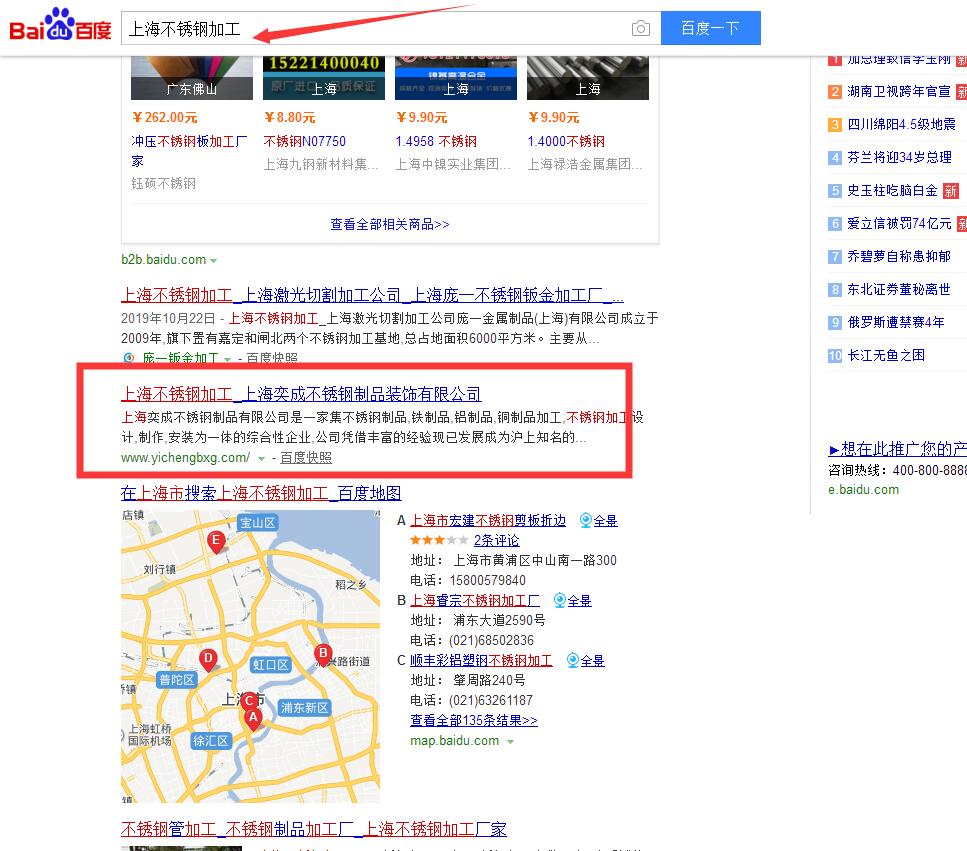Click the 想在此推广您的产品 promotion link
The image size is (967, 851).
point(897,449)
